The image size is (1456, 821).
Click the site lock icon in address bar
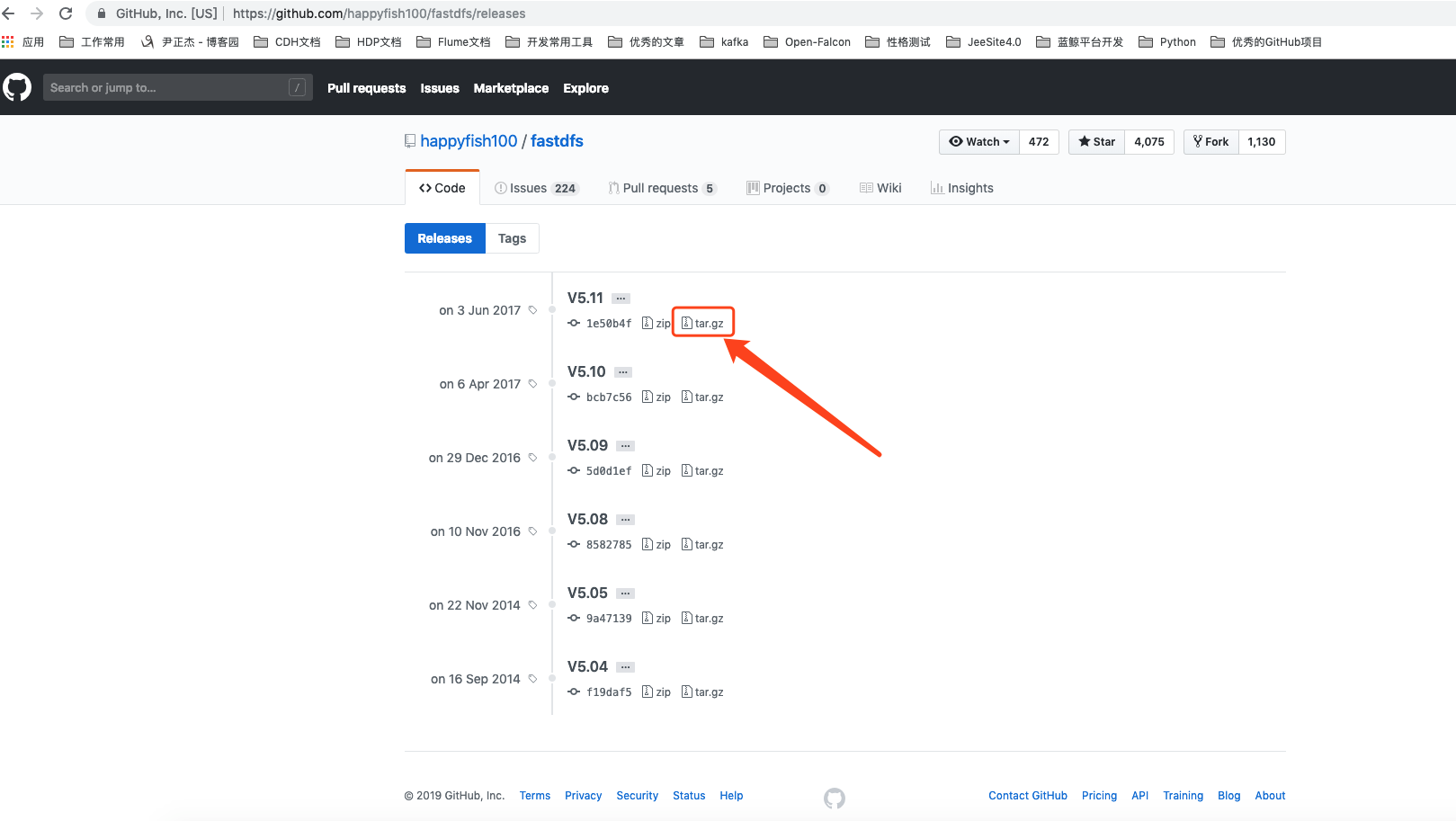[102, 13]
